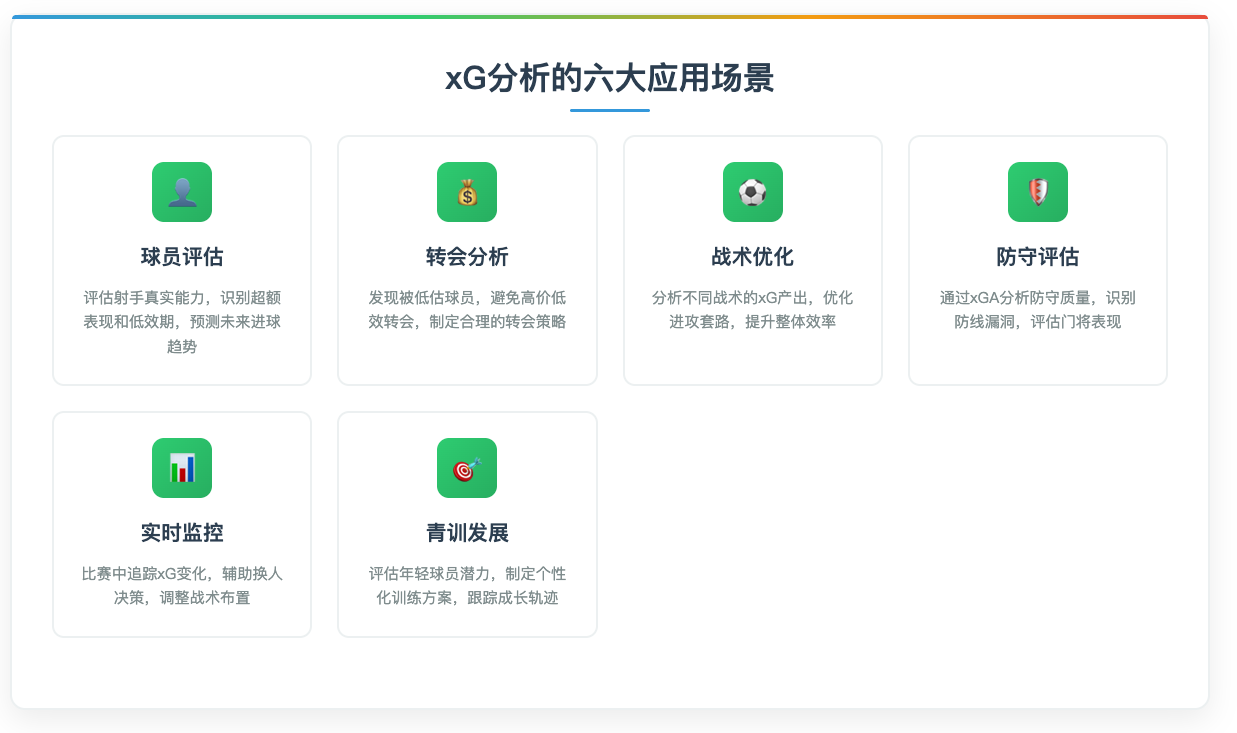Select the bar chart icon above 实时监控

(x=181, y=468)
